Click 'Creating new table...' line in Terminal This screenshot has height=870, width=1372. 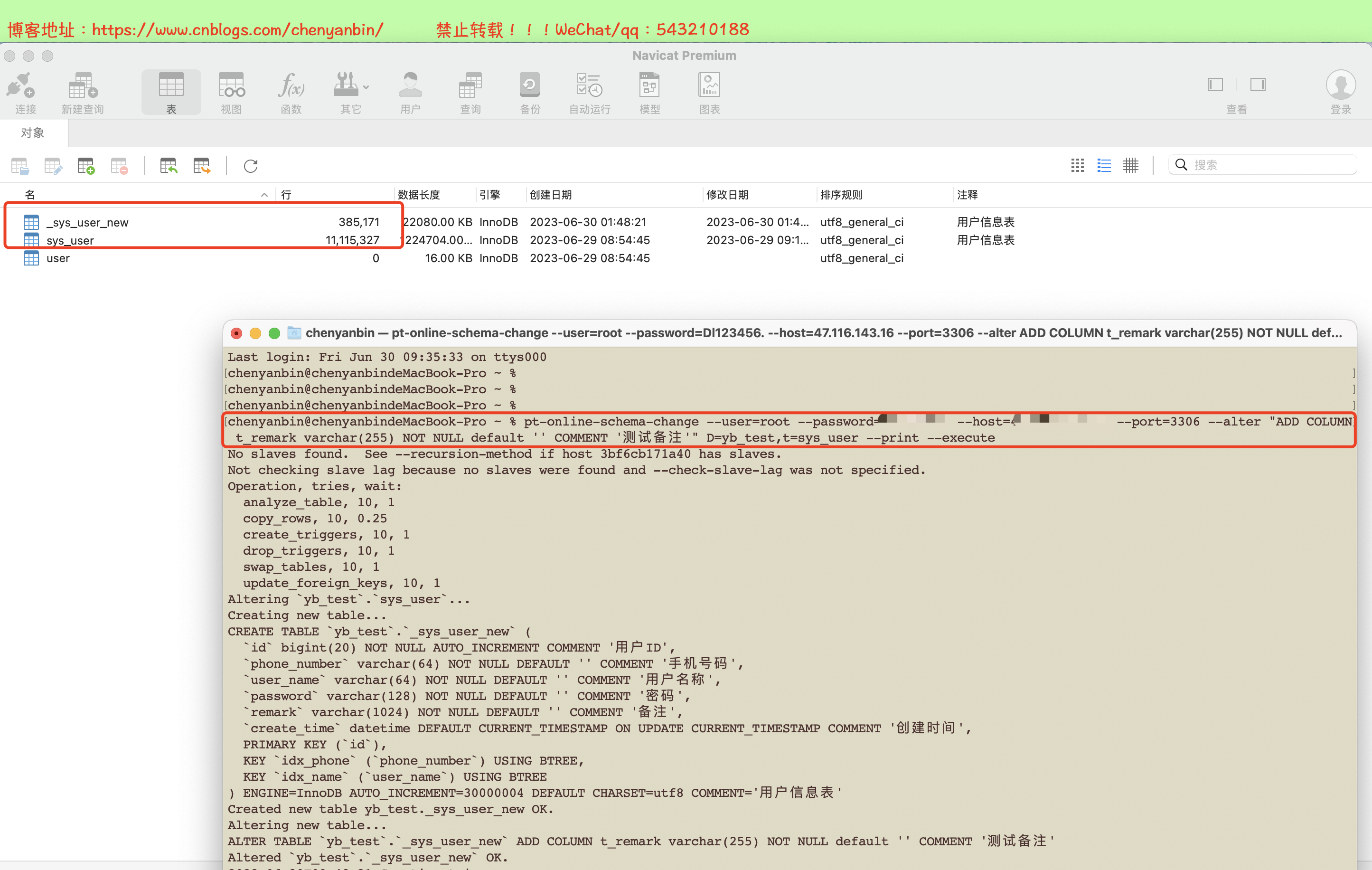(307, 615)
